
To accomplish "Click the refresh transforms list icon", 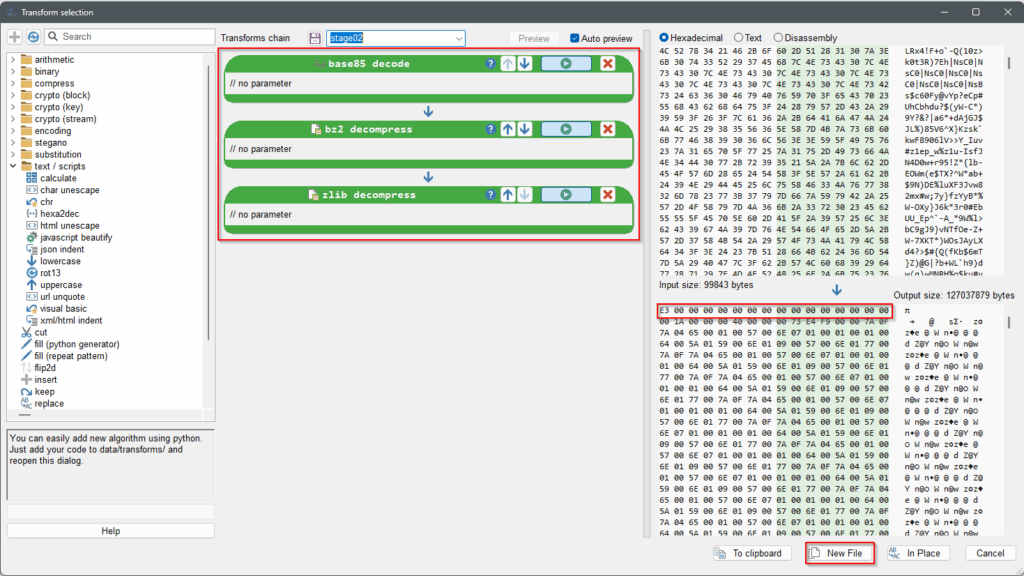I will (33, 37).
